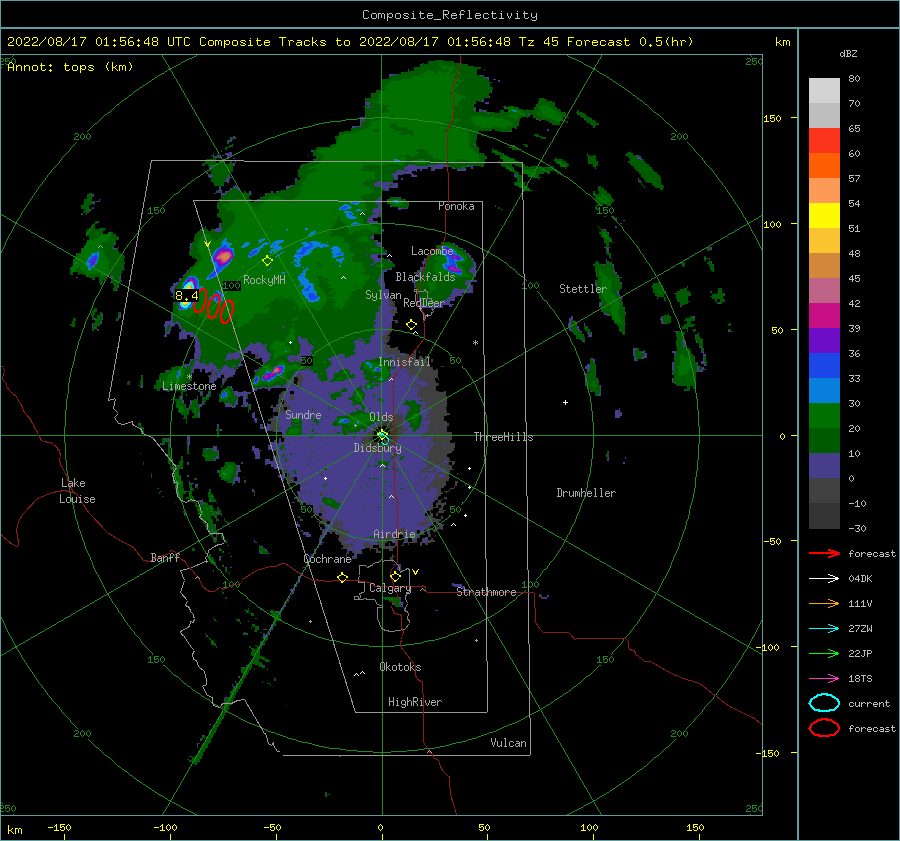This screenshot has height=841, width=900.
Task: Click the red forecast arrow legend icon
Action: pos(824,553)
